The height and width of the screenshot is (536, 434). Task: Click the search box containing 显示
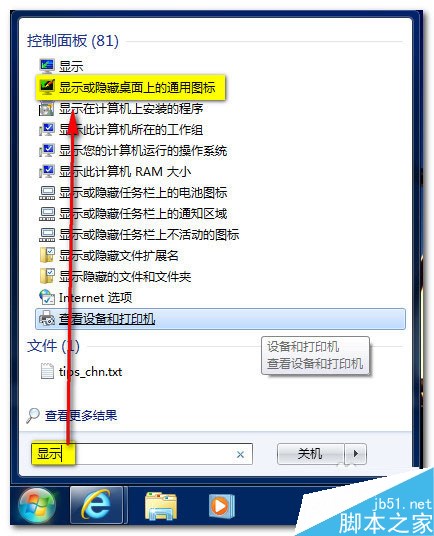[x=142, y=454]
